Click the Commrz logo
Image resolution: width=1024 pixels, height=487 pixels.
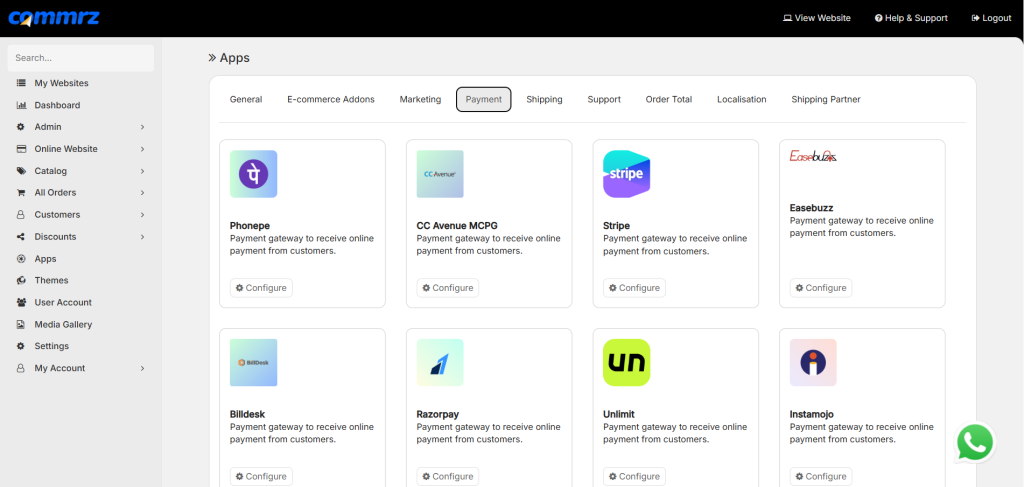click(54, 18)
